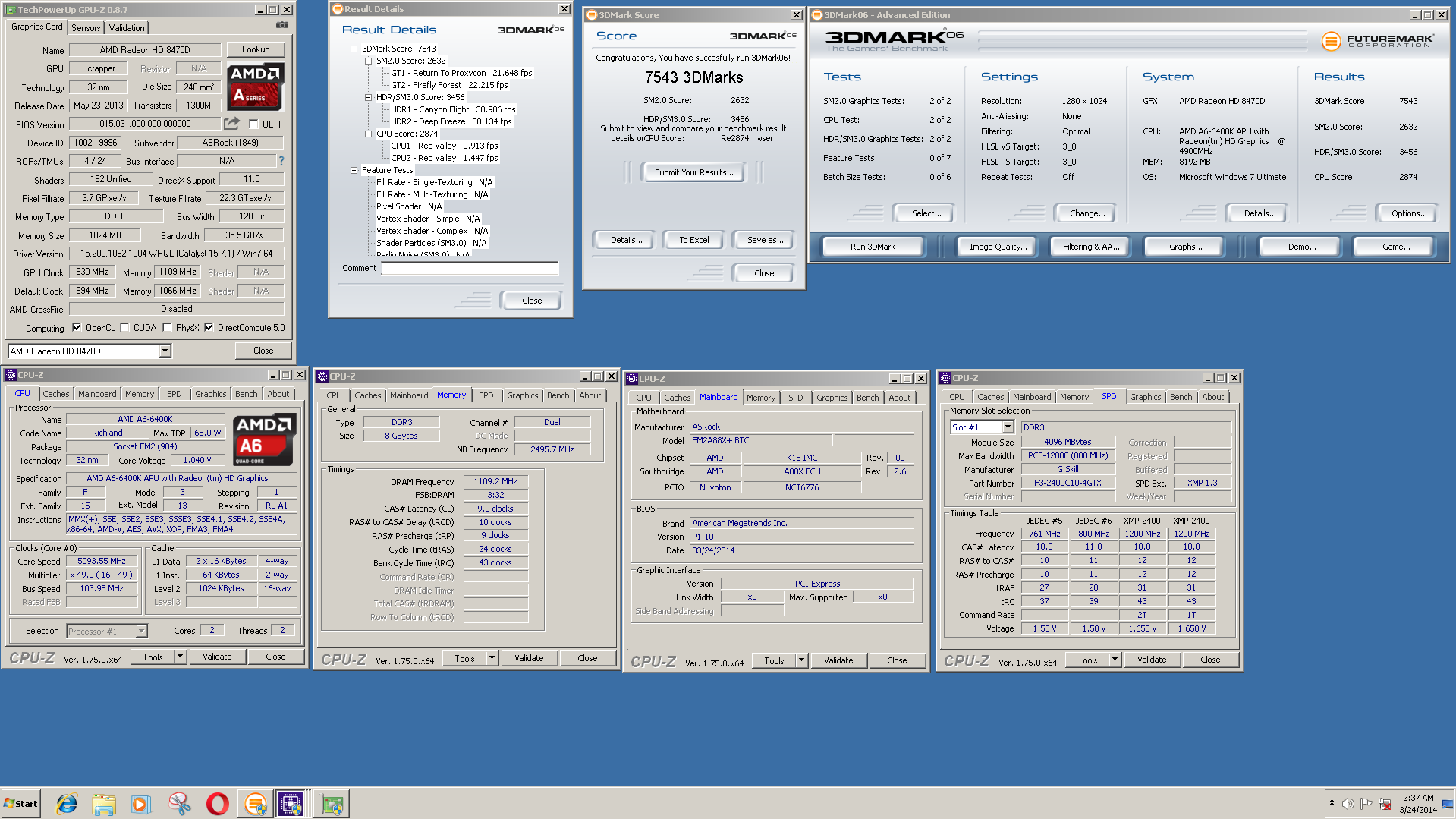Click the To Excel button

point(694,240)
